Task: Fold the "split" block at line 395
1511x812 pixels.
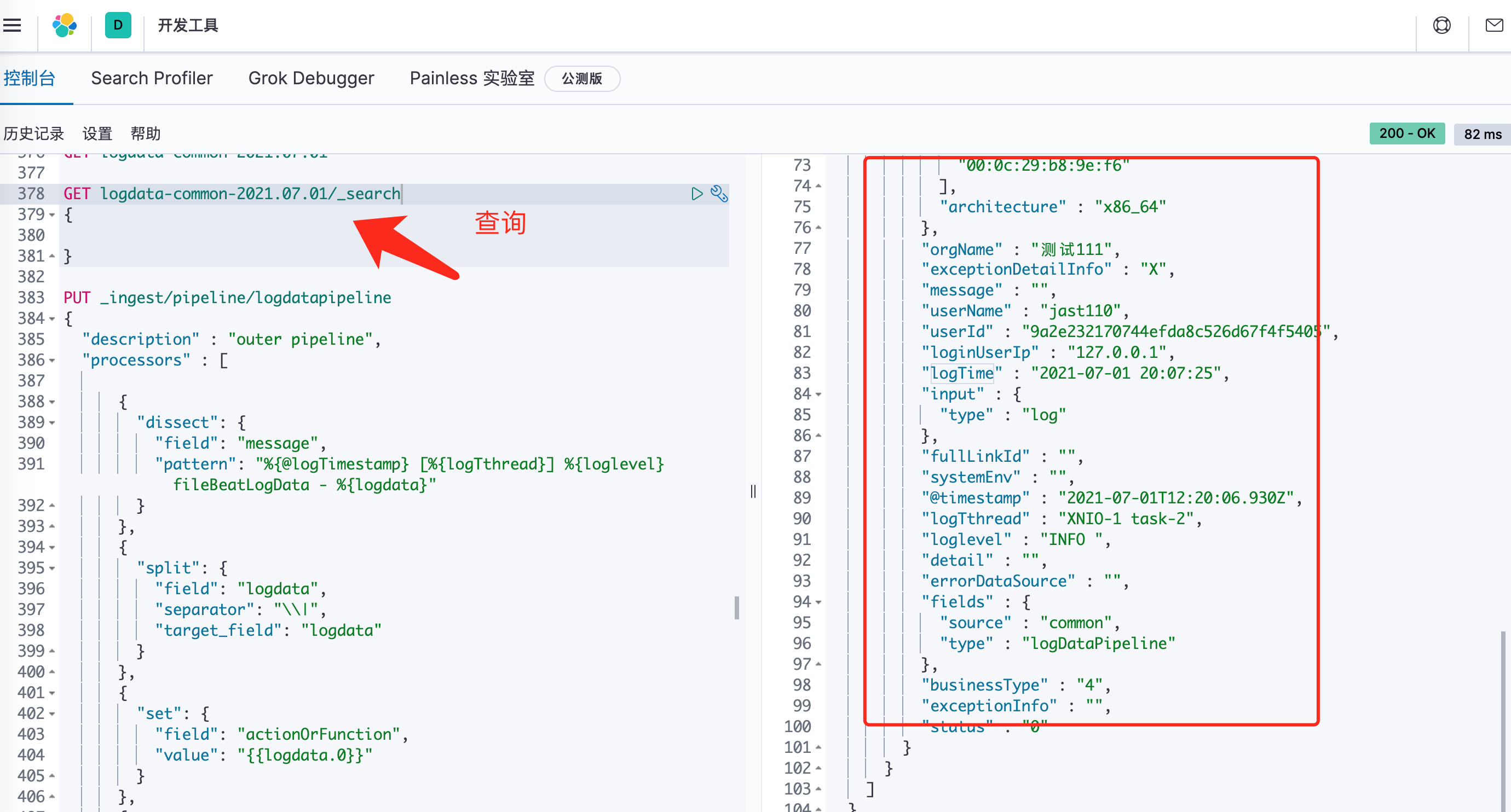Action: tap(51, 568)
